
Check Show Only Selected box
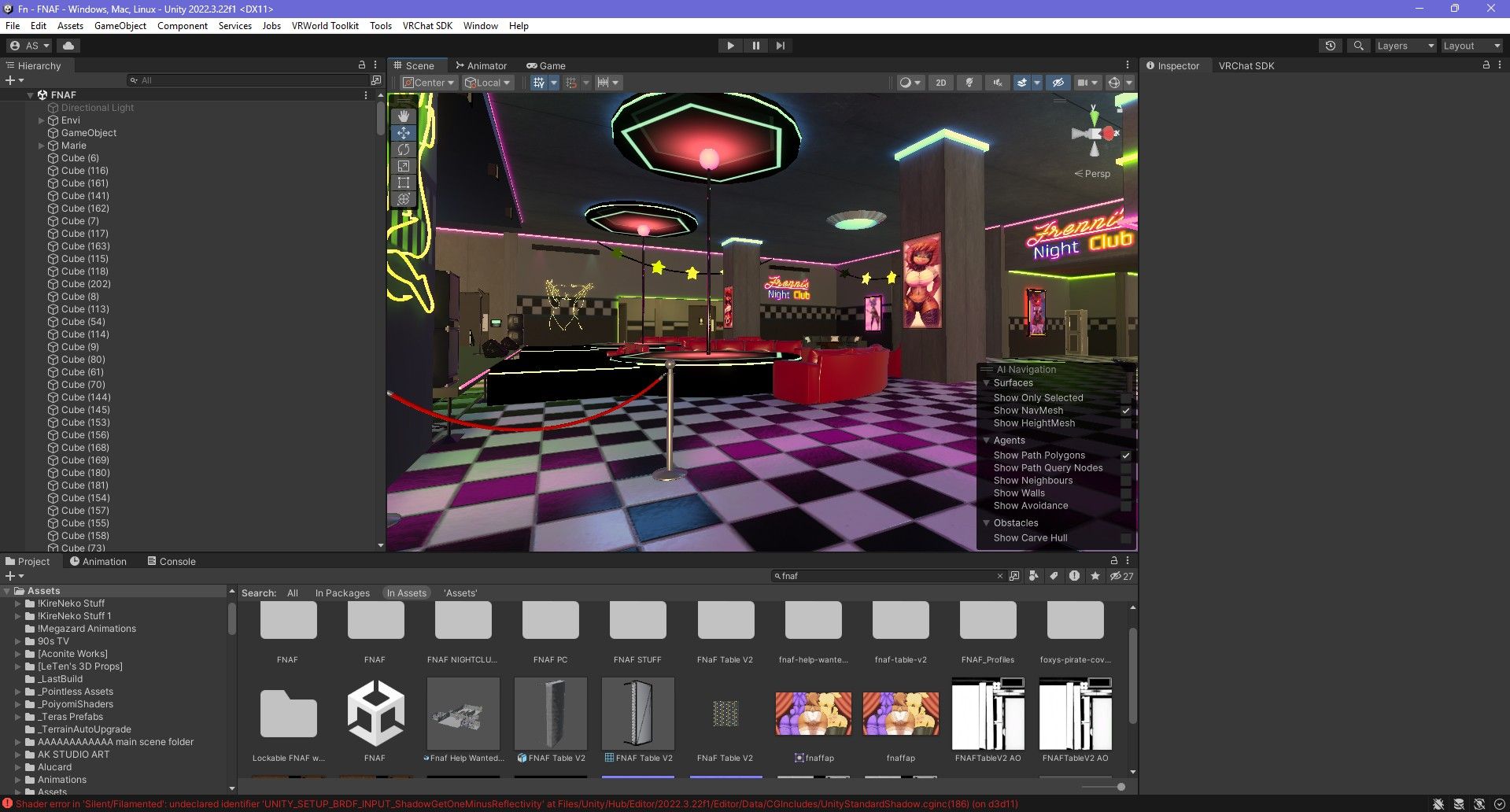[x=1126, y=398]
